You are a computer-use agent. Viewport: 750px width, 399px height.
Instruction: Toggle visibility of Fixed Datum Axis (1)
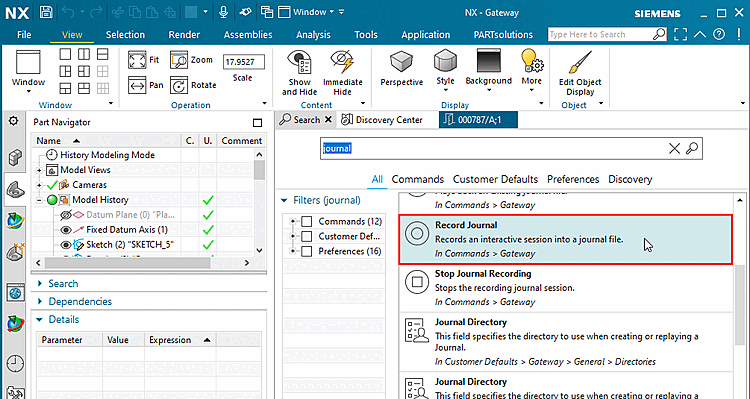pyautogui.click(x=66, y=230)
